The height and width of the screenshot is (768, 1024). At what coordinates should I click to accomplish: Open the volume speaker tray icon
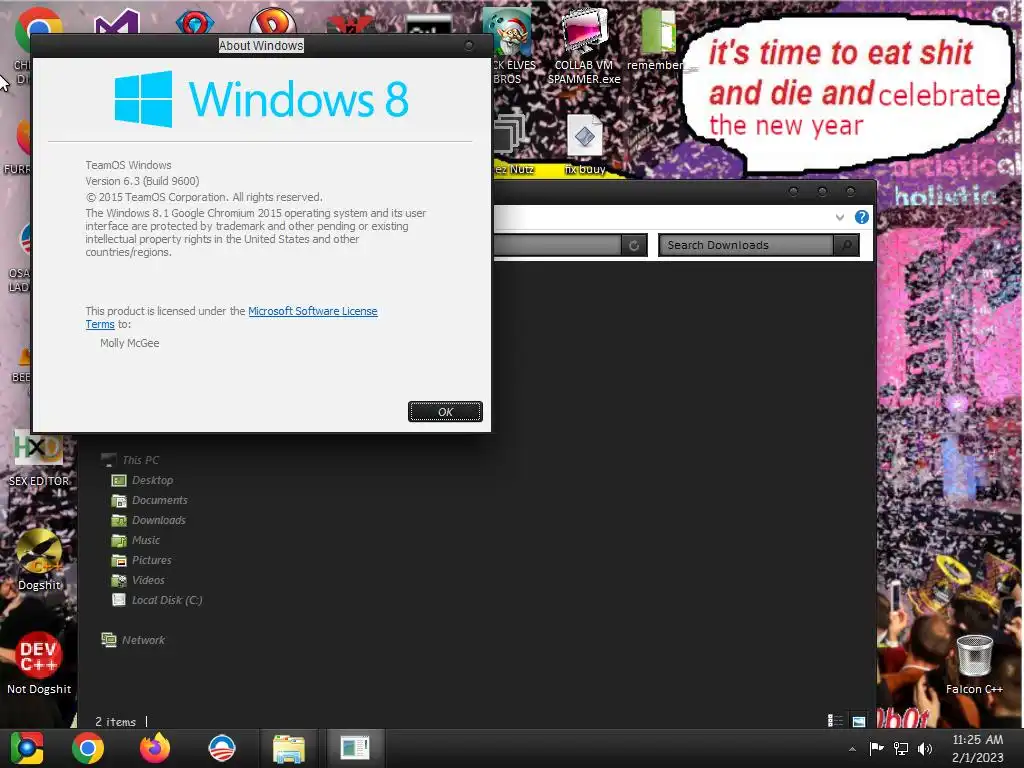[x=925, y=748]
